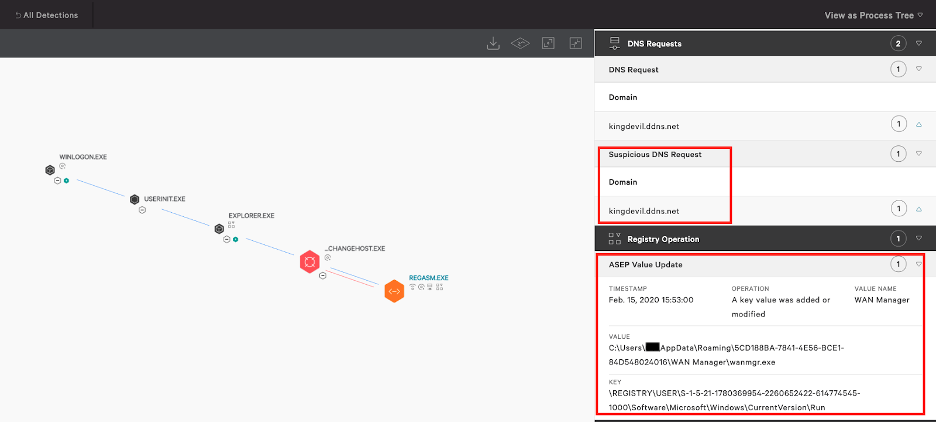Screen dimensions: 936x422
Task: Click the first kingdevil.ddns.net domain entry
Action: click(644, 124)
